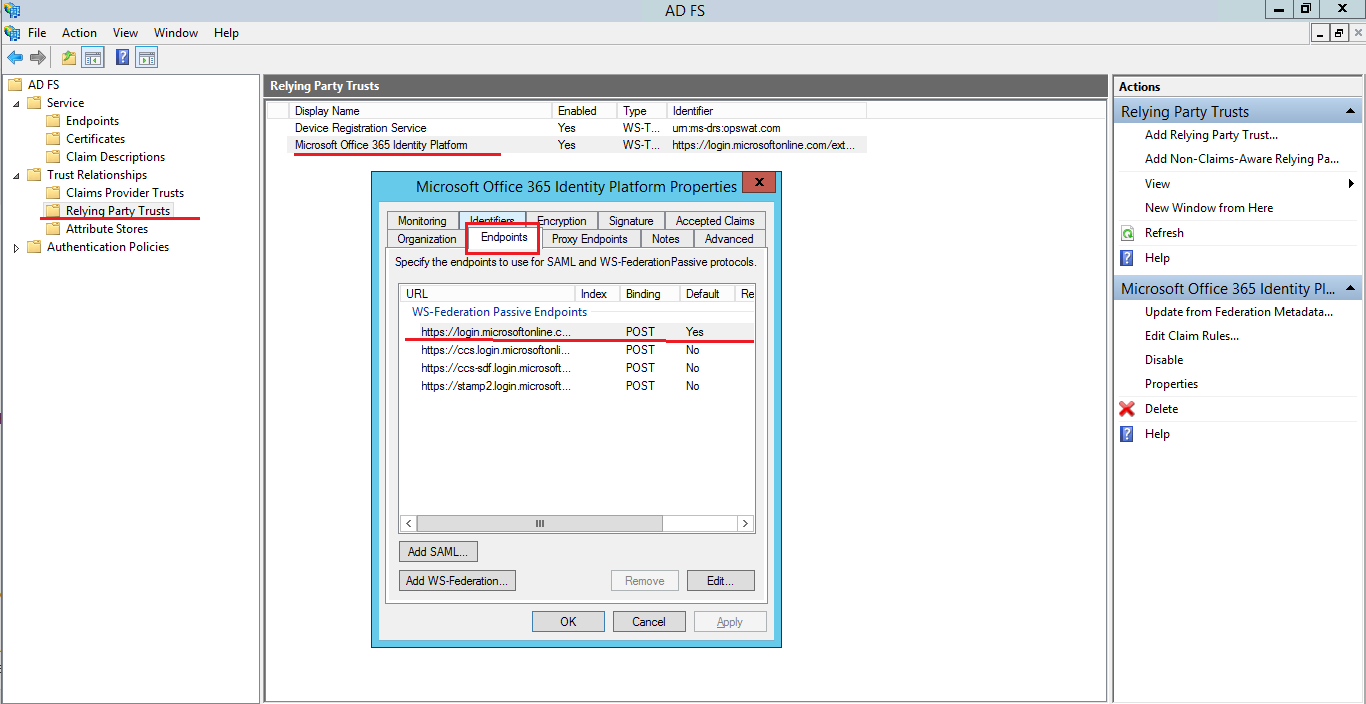Viewport: 1366px width, 704px height.
Task: Click the toolbar Help question mark icon
Action: (x=122, y=57)
